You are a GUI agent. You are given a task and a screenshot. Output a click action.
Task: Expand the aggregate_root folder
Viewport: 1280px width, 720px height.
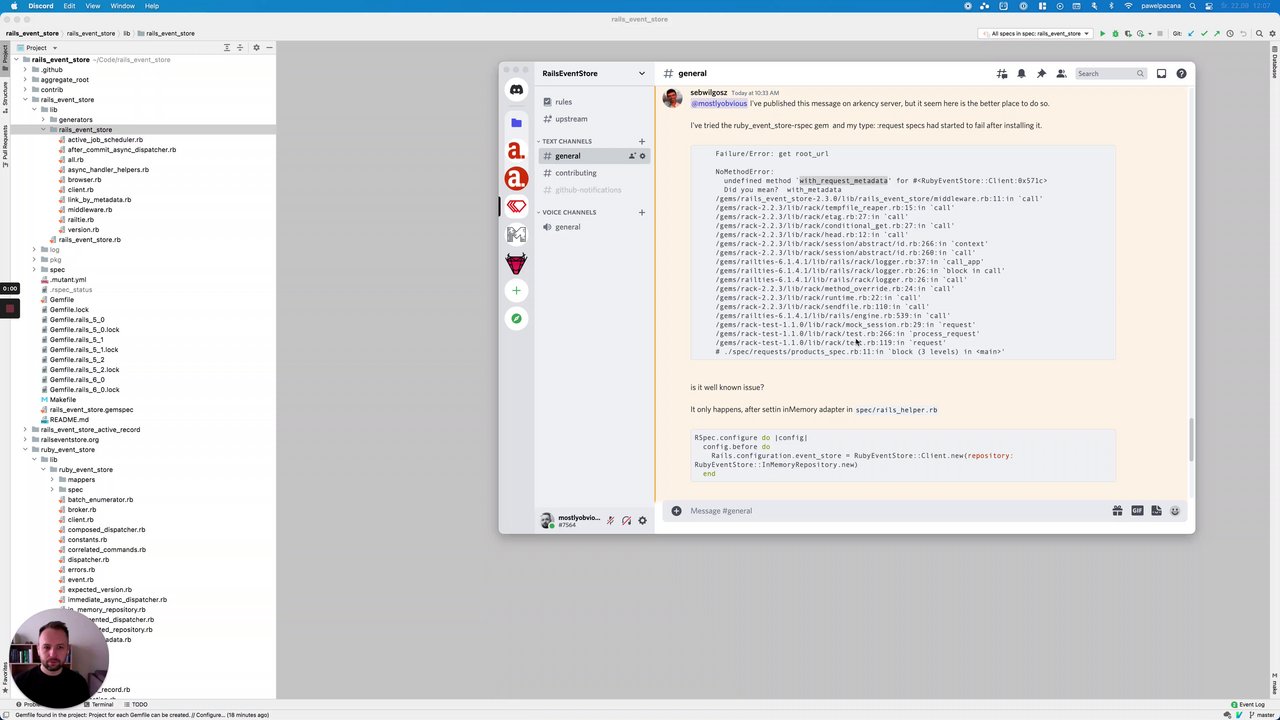point(25,80)
